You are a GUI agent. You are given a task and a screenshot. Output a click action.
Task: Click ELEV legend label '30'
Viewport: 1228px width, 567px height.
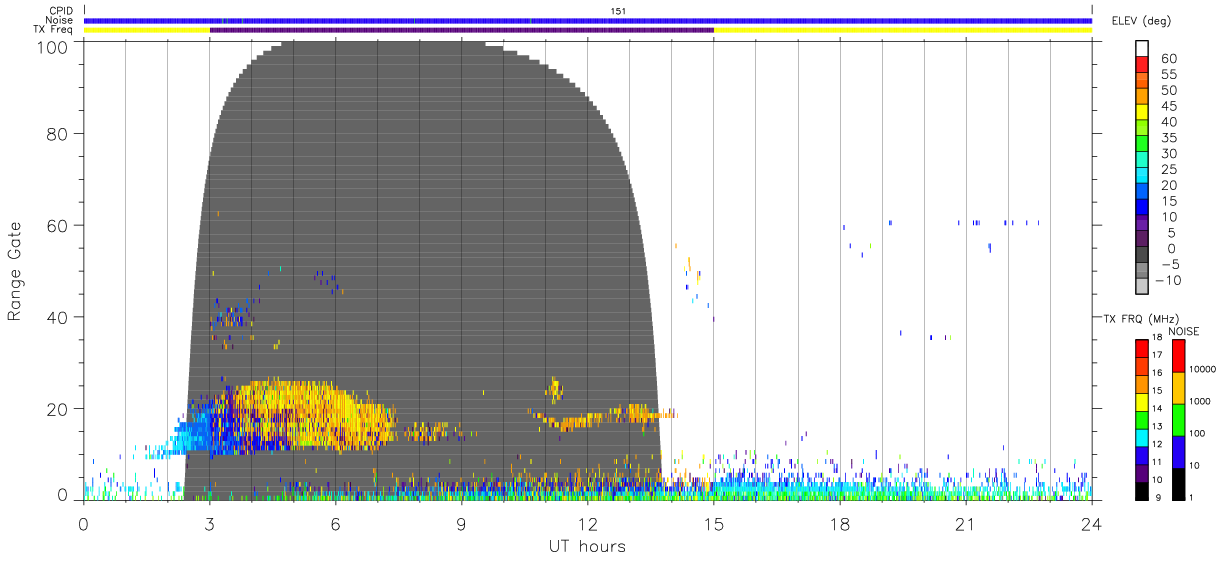pyautogui.click(x=1167, y=154)
